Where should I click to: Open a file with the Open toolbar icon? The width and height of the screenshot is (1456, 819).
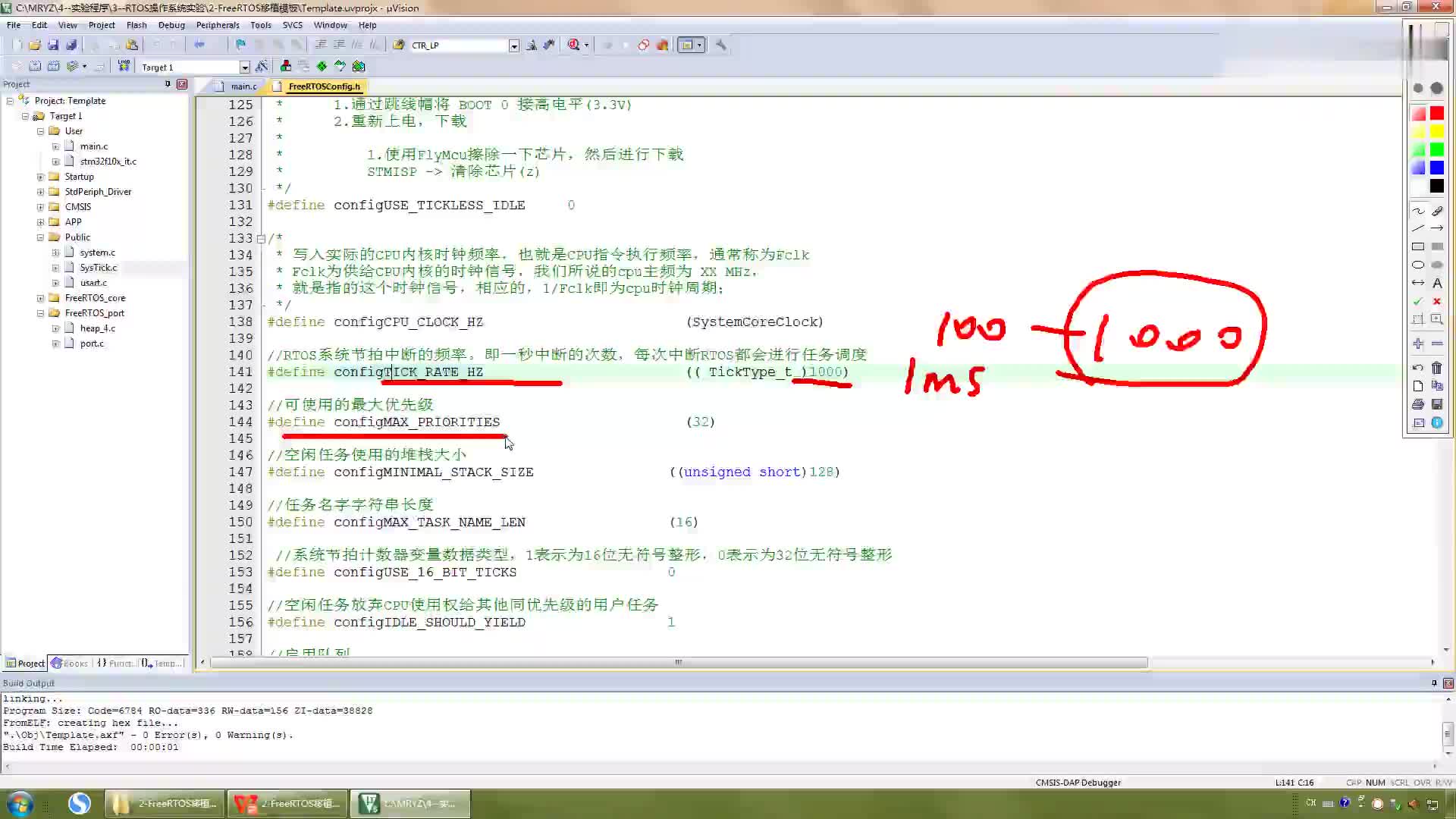point(35,45)
